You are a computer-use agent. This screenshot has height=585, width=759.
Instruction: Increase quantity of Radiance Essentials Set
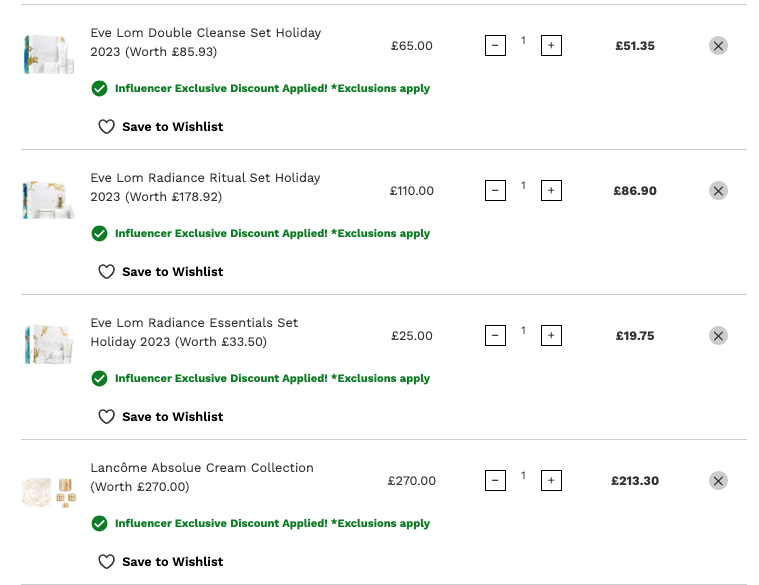(x=551, y=335)
